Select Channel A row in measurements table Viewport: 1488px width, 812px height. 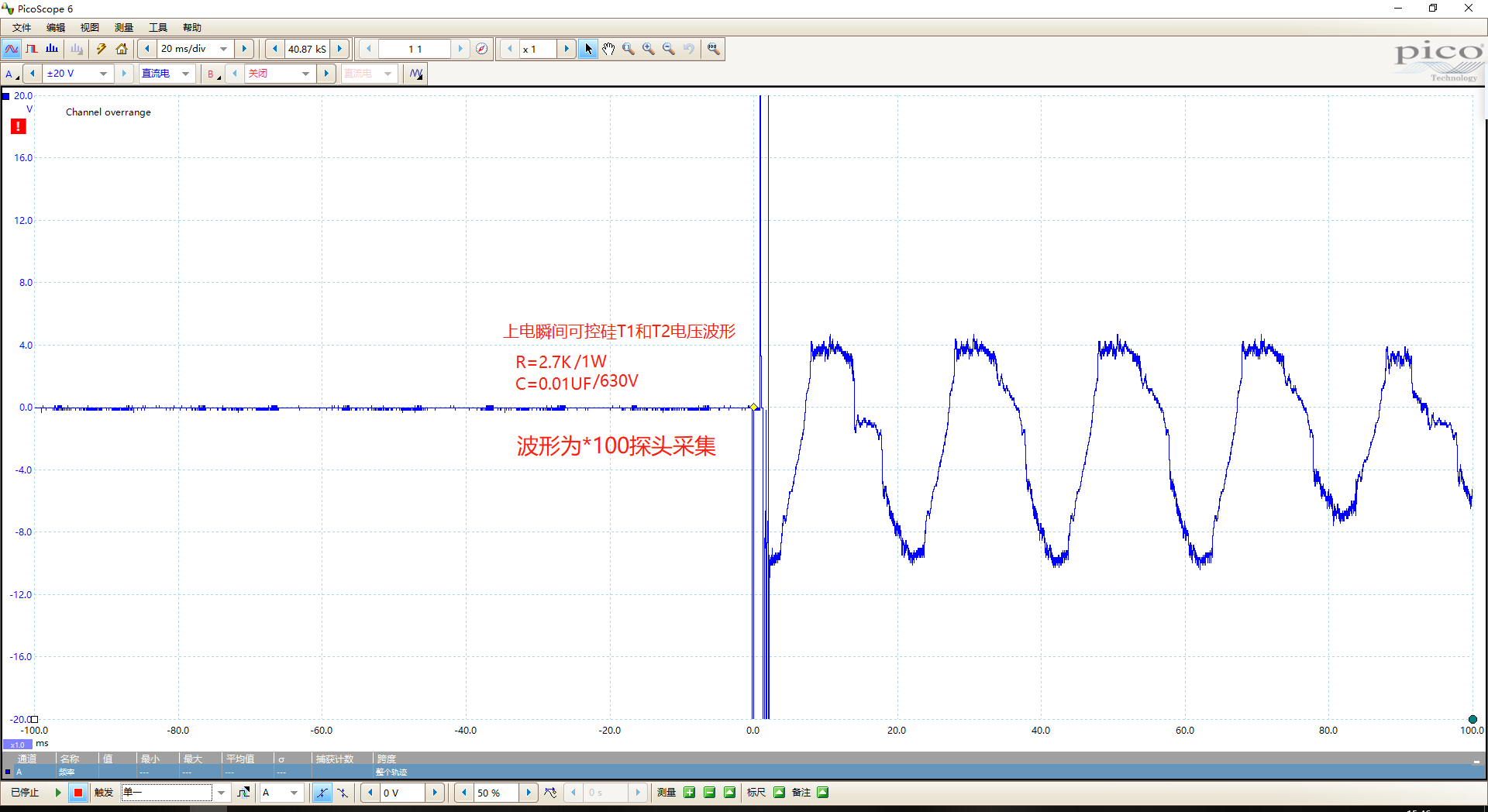pyautogui.click(x=744, y=772)
